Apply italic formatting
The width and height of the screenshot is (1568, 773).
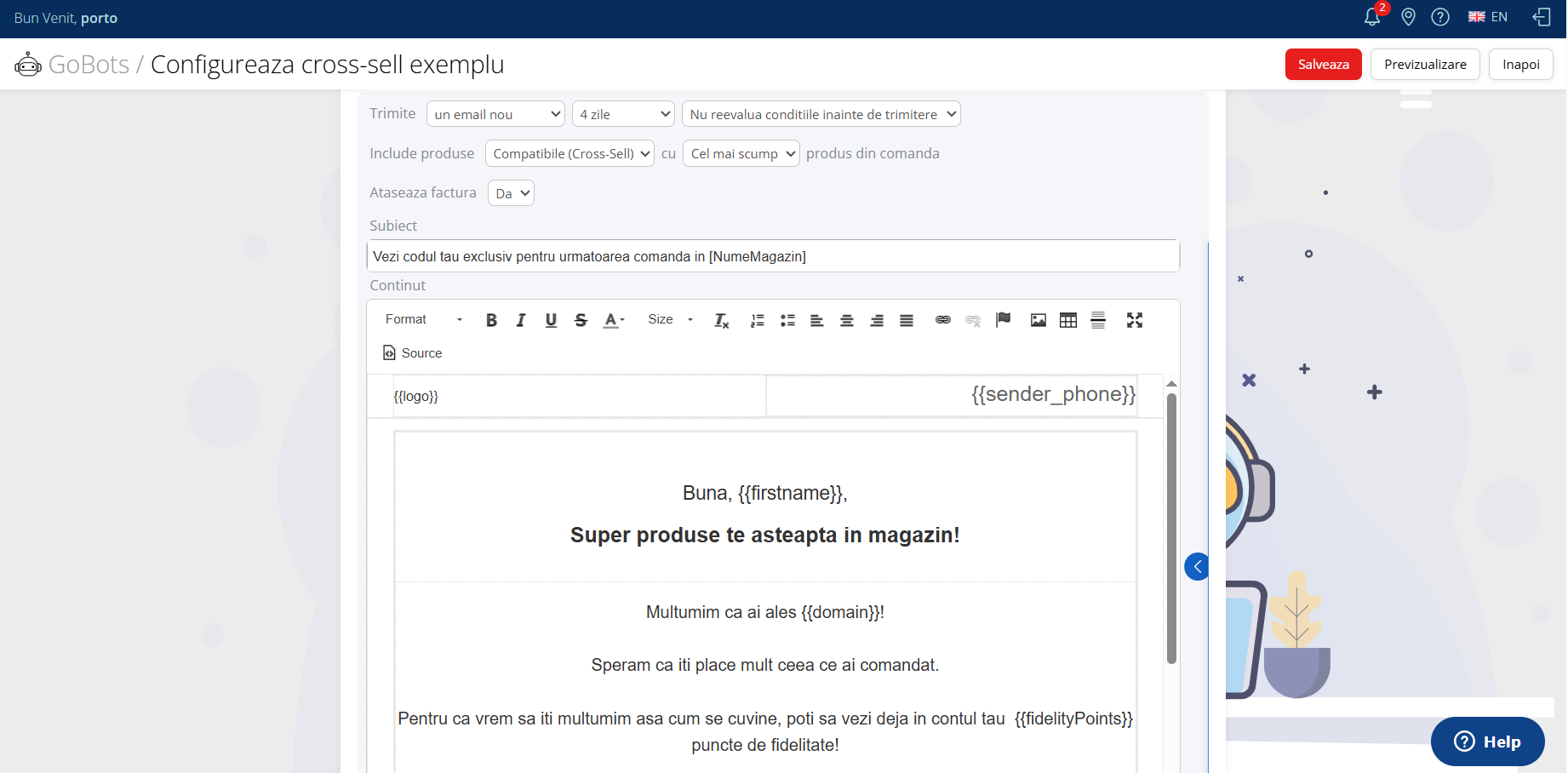(521, 320)
